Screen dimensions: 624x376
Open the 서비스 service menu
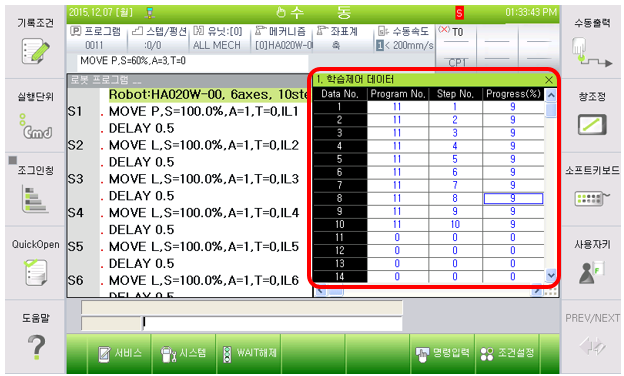pyautogui.click(x=119, y=353)
